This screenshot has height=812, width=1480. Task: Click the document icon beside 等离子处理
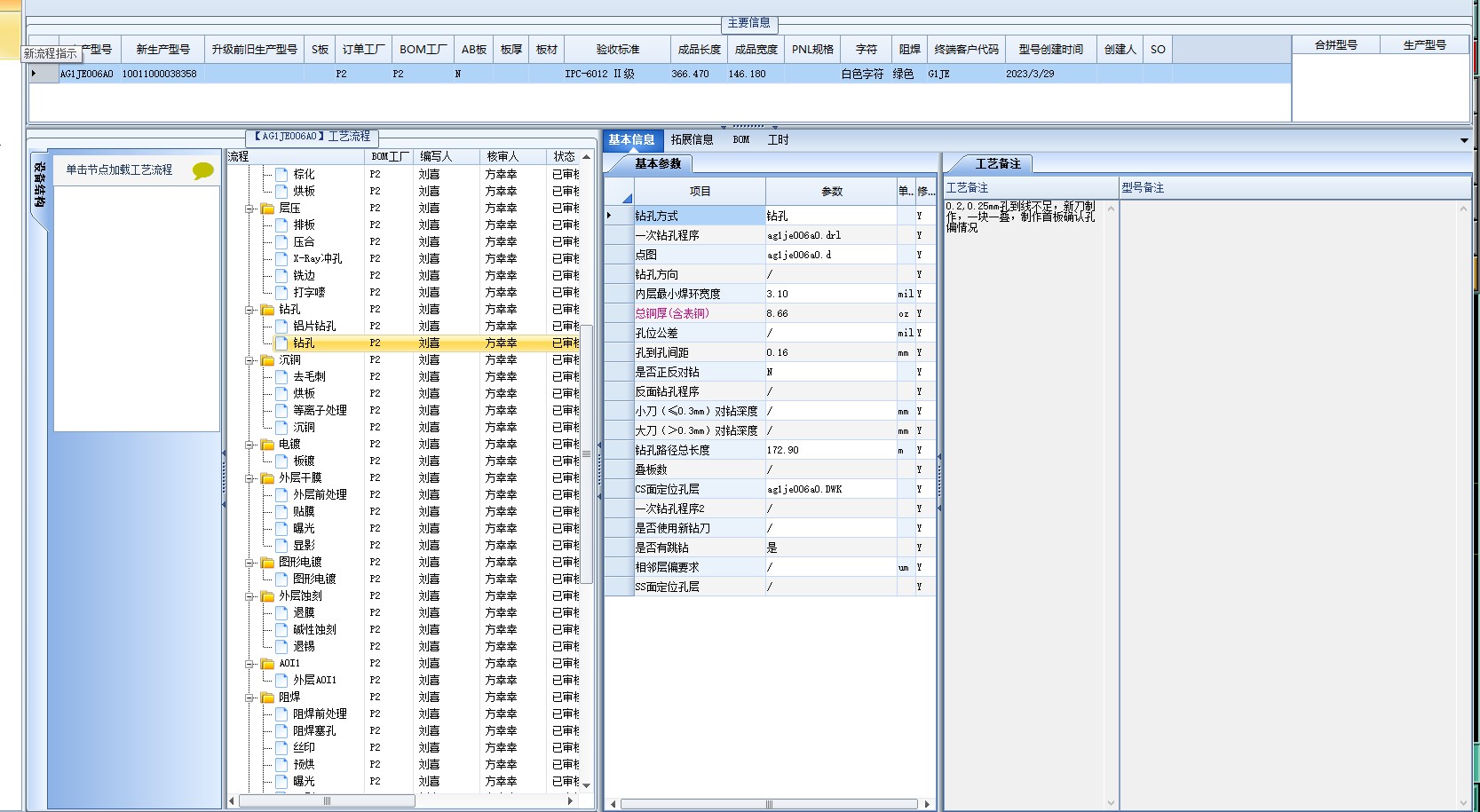(281, 411)
